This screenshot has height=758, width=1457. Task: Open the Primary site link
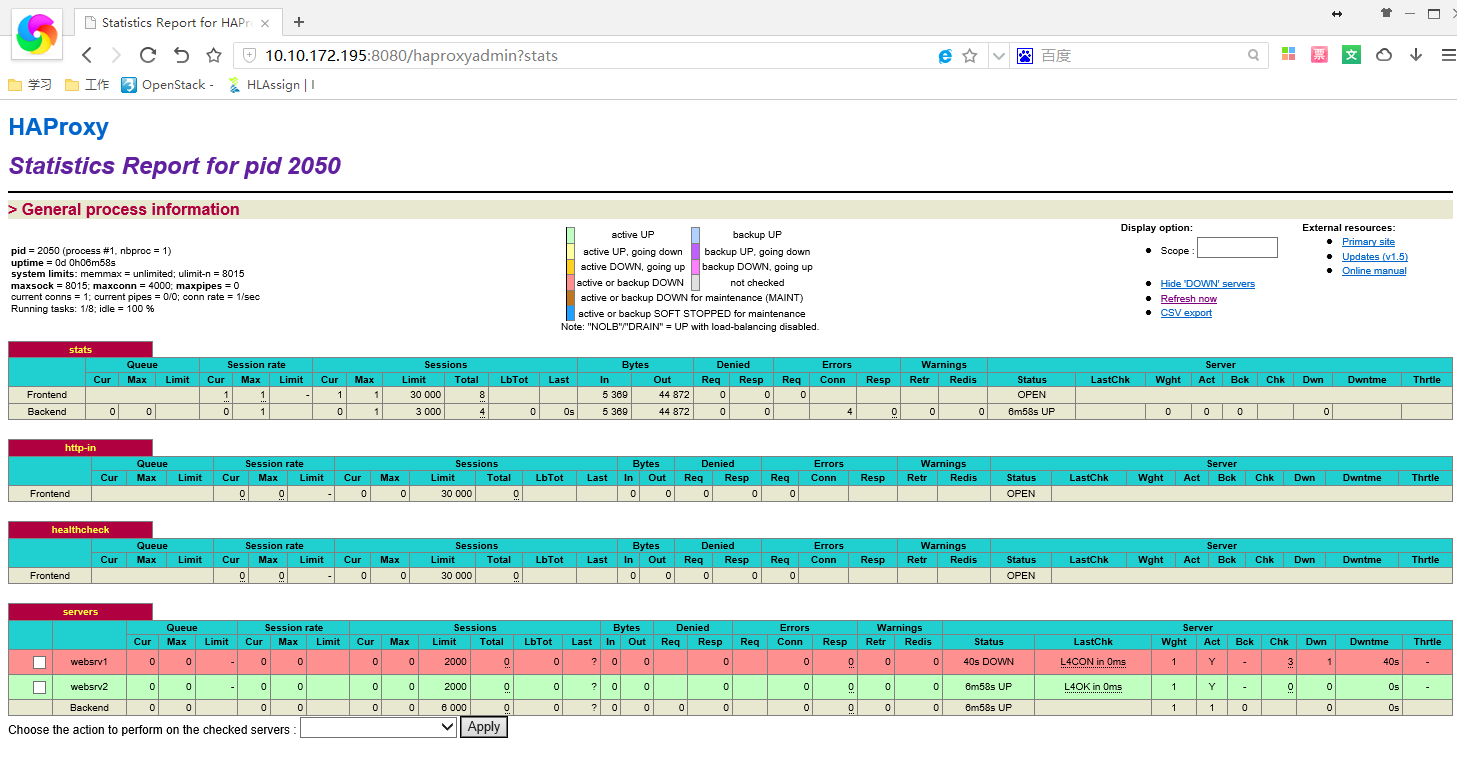[1368, 242]
